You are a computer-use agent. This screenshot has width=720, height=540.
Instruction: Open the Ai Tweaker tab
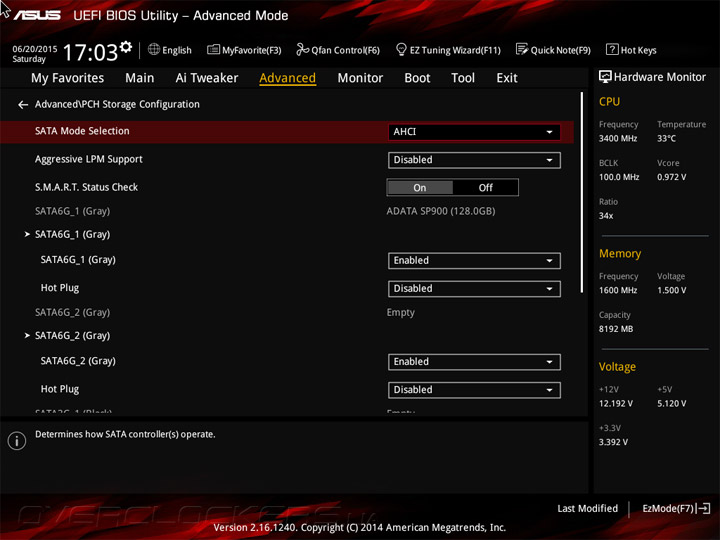tap(207, 78)
